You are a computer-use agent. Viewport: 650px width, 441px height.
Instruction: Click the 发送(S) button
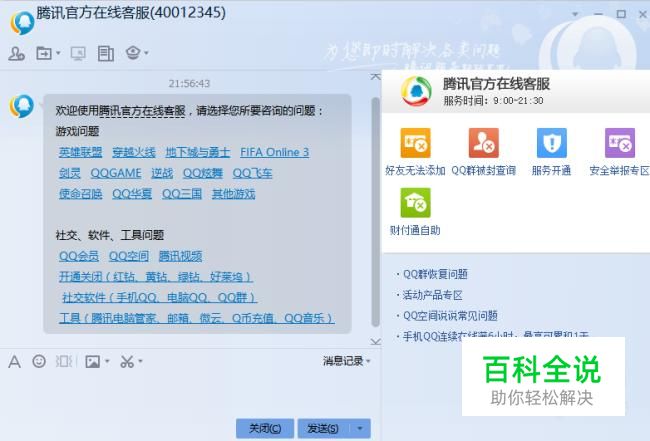click(323, 429)
